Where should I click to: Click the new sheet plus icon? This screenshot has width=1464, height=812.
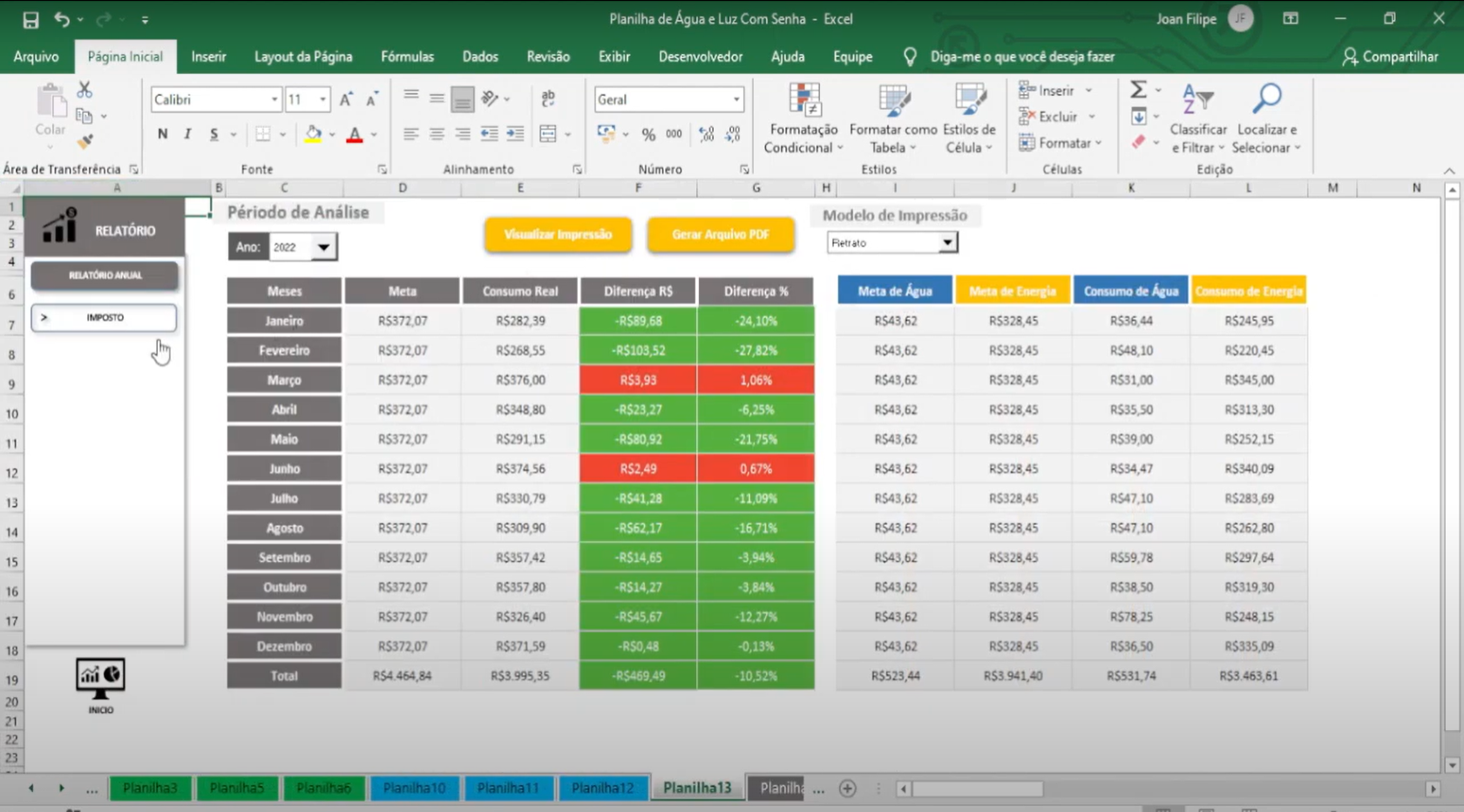coord(847,788)
